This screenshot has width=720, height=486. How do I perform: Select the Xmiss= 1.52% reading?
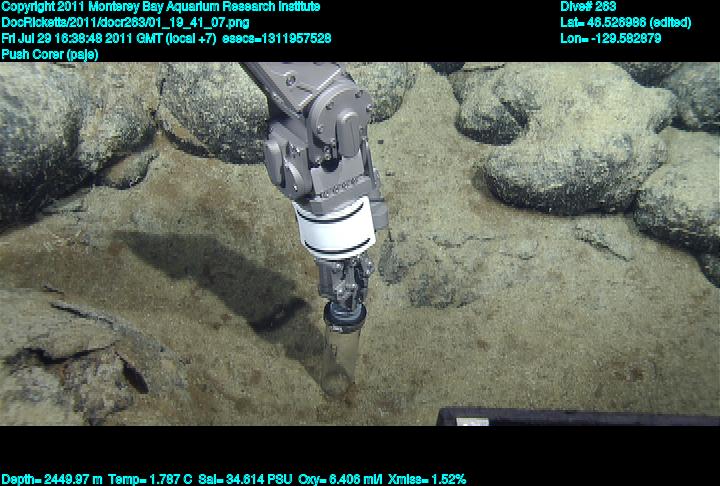pyautogui.click(x=427, y=479)
